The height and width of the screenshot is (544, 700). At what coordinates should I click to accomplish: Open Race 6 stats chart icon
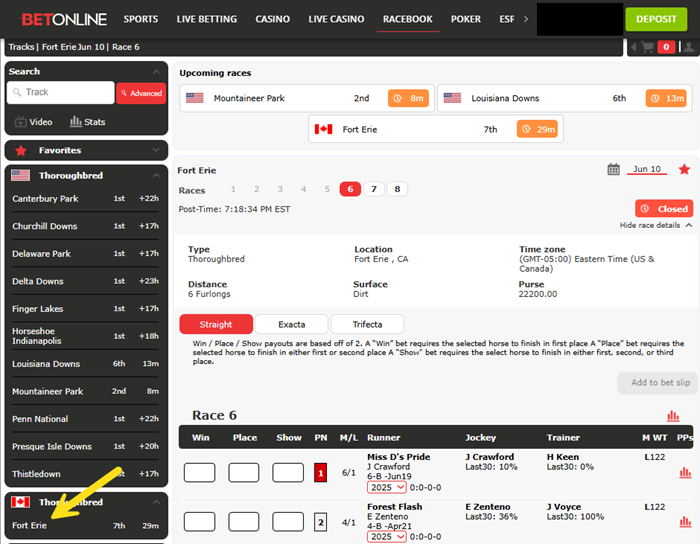[x=673, y=416]
